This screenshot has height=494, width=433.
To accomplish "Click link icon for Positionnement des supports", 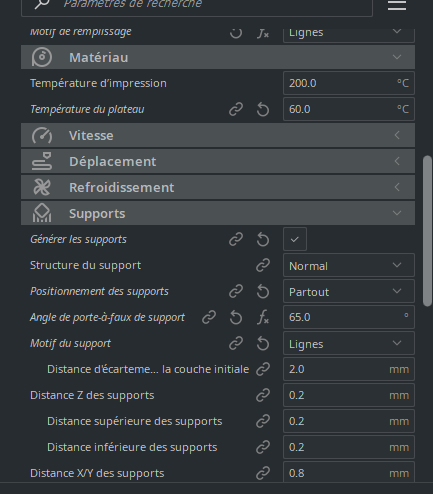I will (236, 291).
